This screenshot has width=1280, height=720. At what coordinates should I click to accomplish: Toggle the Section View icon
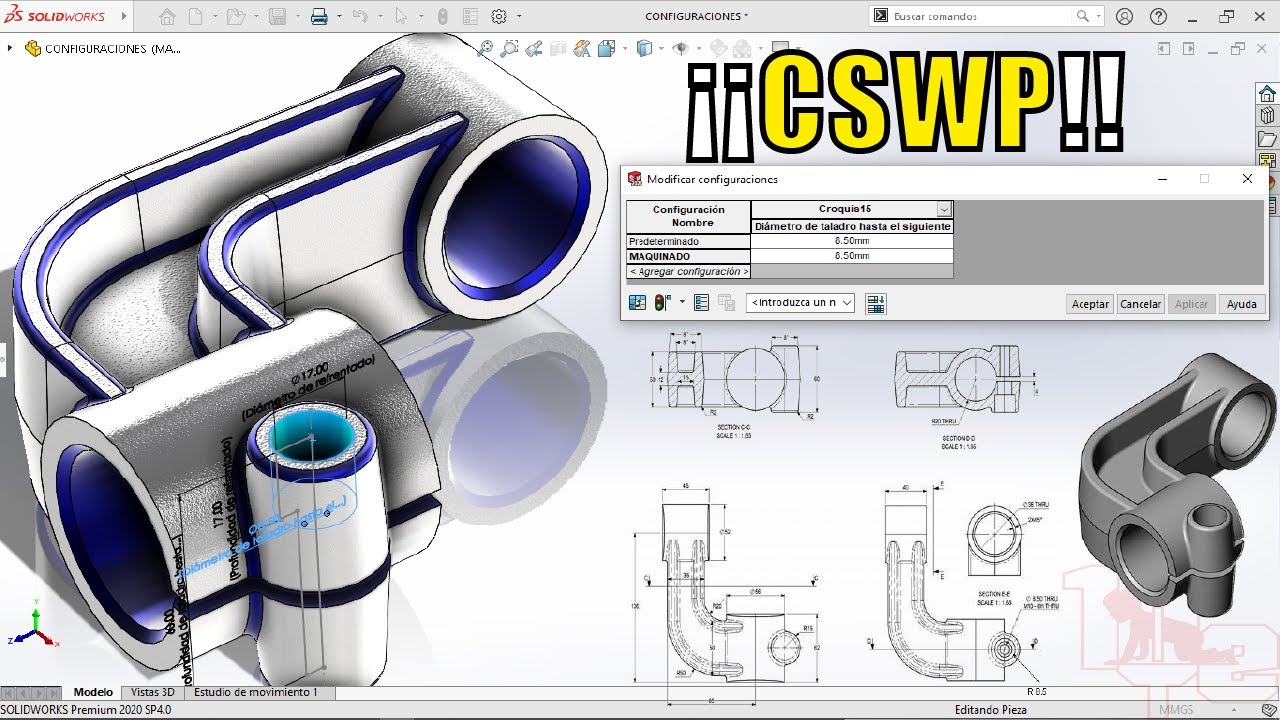(558, 48)
